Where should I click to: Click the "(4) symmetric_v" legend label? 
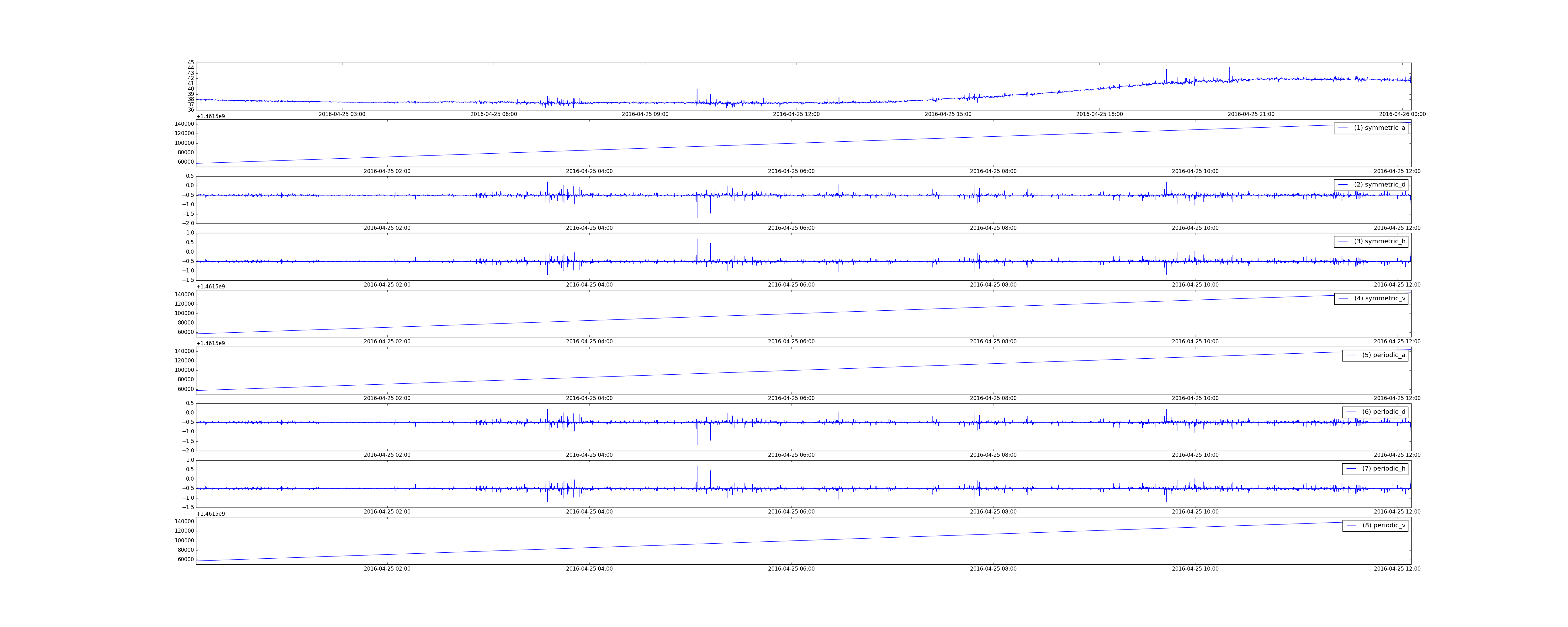tap(1379, 298)
